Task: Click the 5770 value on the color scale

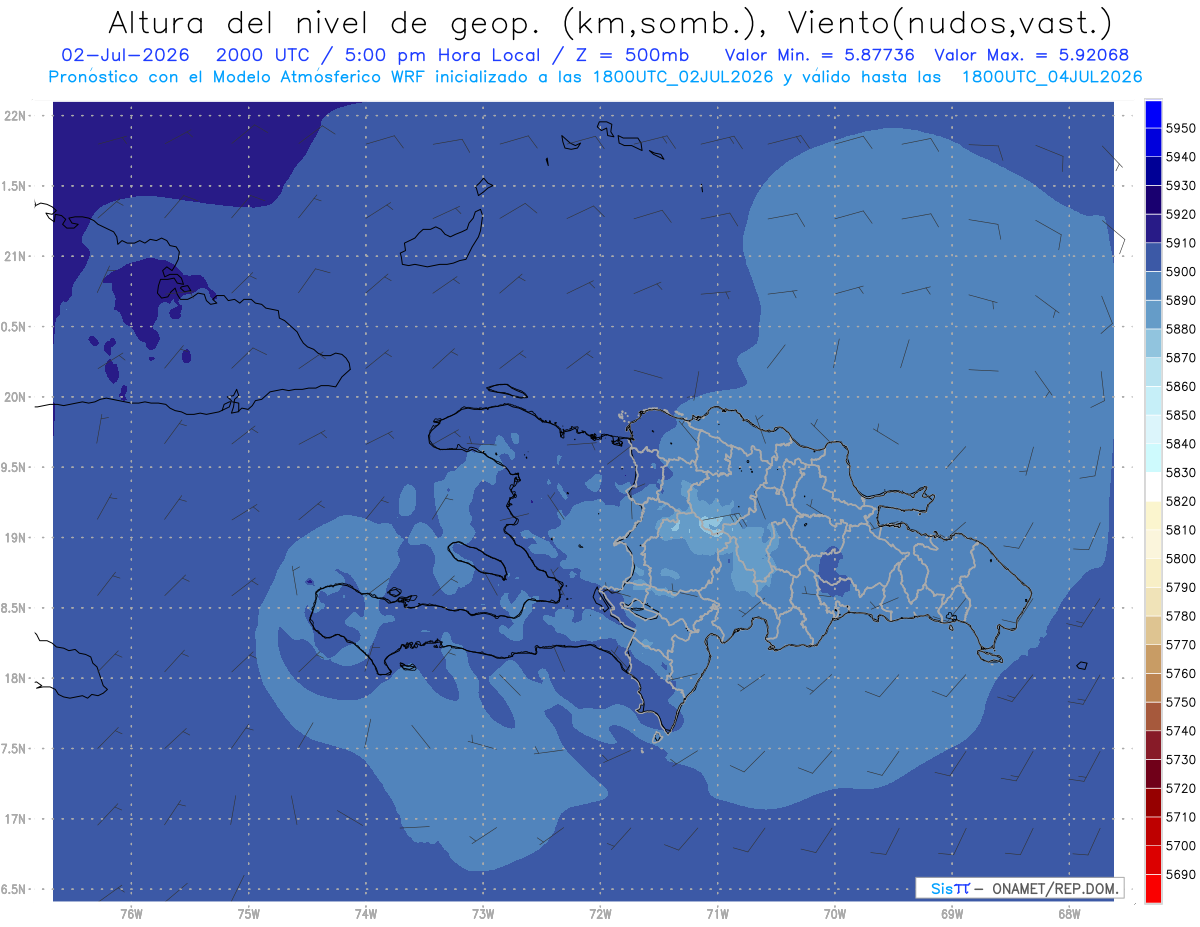Action: 1179,645
